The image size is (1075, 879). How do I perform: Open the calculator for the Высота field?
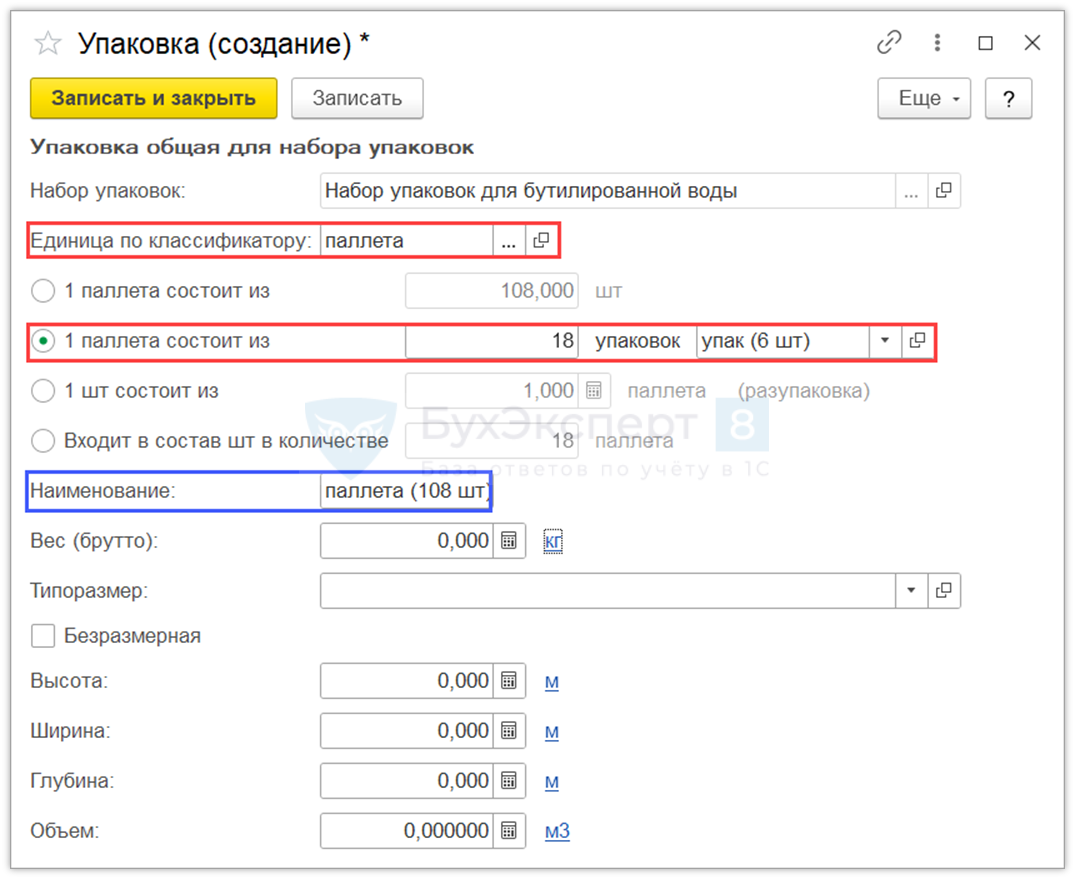click(x=509, y=681)
